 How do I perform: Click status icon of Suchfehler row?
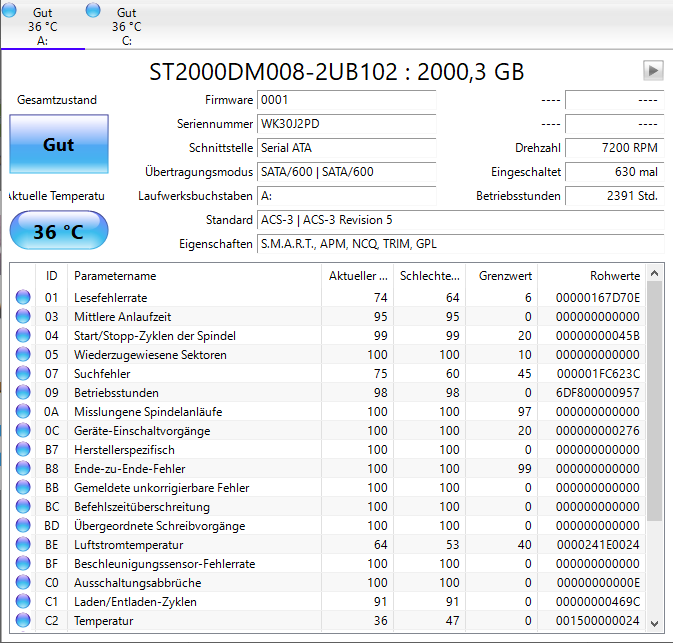[x=23, y=373]
